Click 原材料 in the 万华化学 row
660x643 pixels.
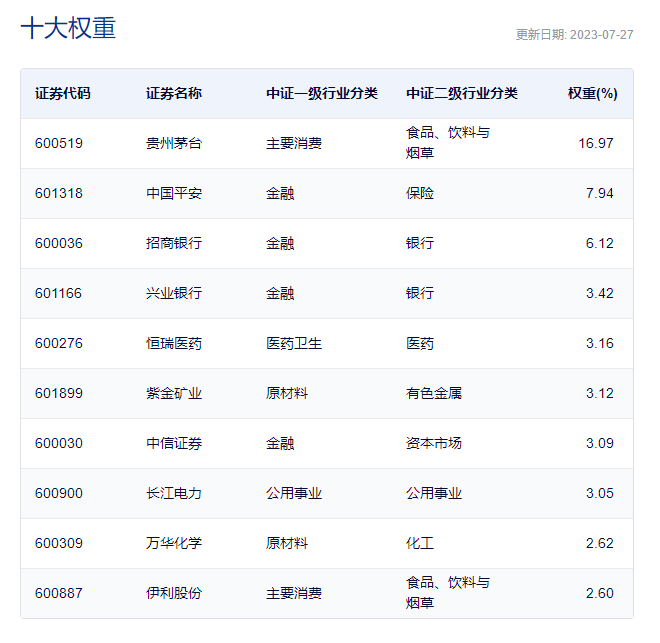pyautogui.click(x=287, y=544)
